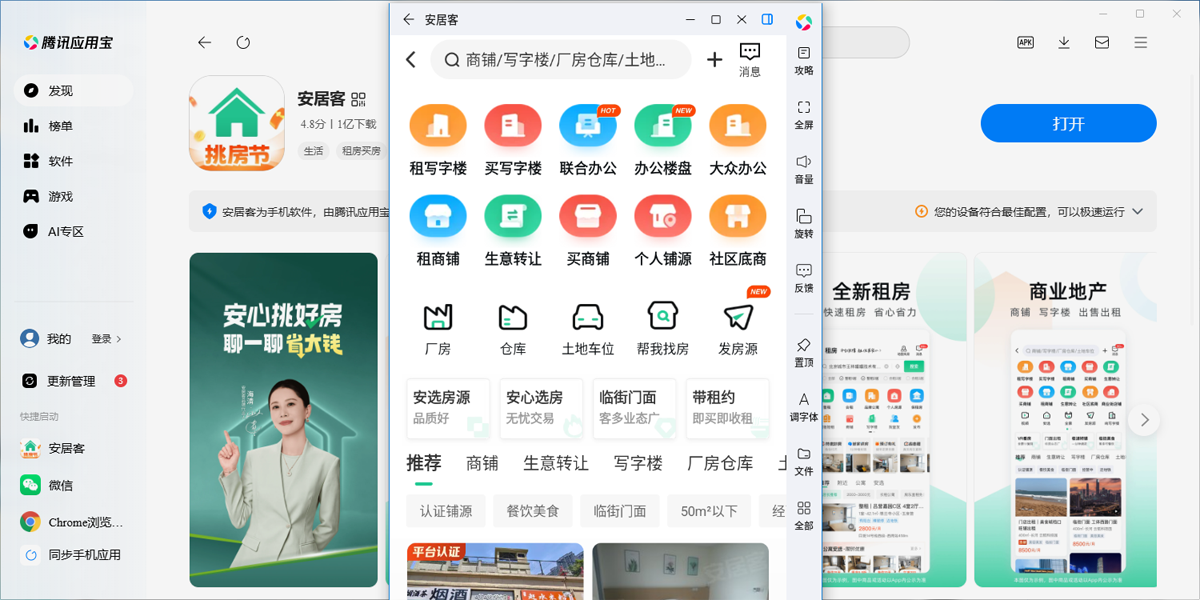The image size is (1200, 600).
Task: Select 发现 in the left sidebar
Action: click(73, 91)
